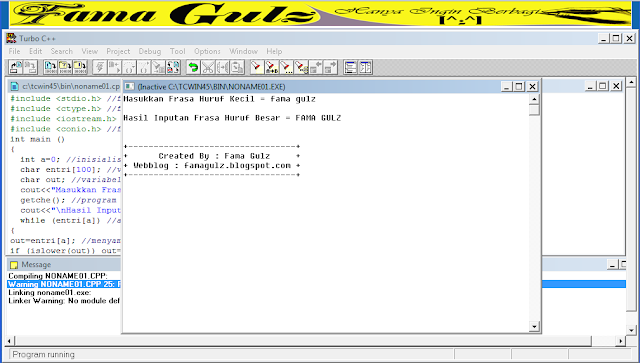Click the '#include <ctype.h>' code line
The height and width of the screenshot is (363, 640).
pyautogui.click(x=65, y=109)
